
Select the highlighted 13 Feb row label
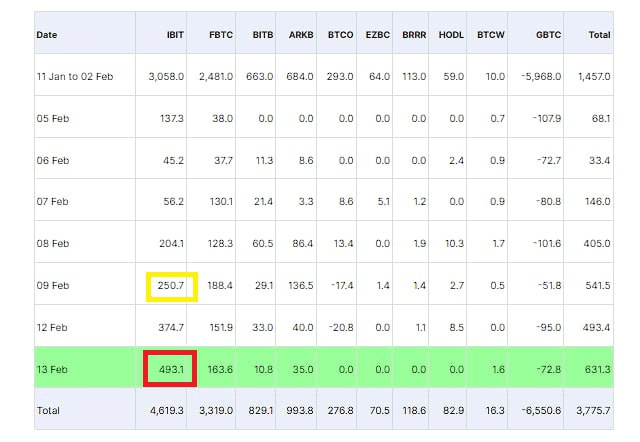pyautogui.click(x=52, y=369)
